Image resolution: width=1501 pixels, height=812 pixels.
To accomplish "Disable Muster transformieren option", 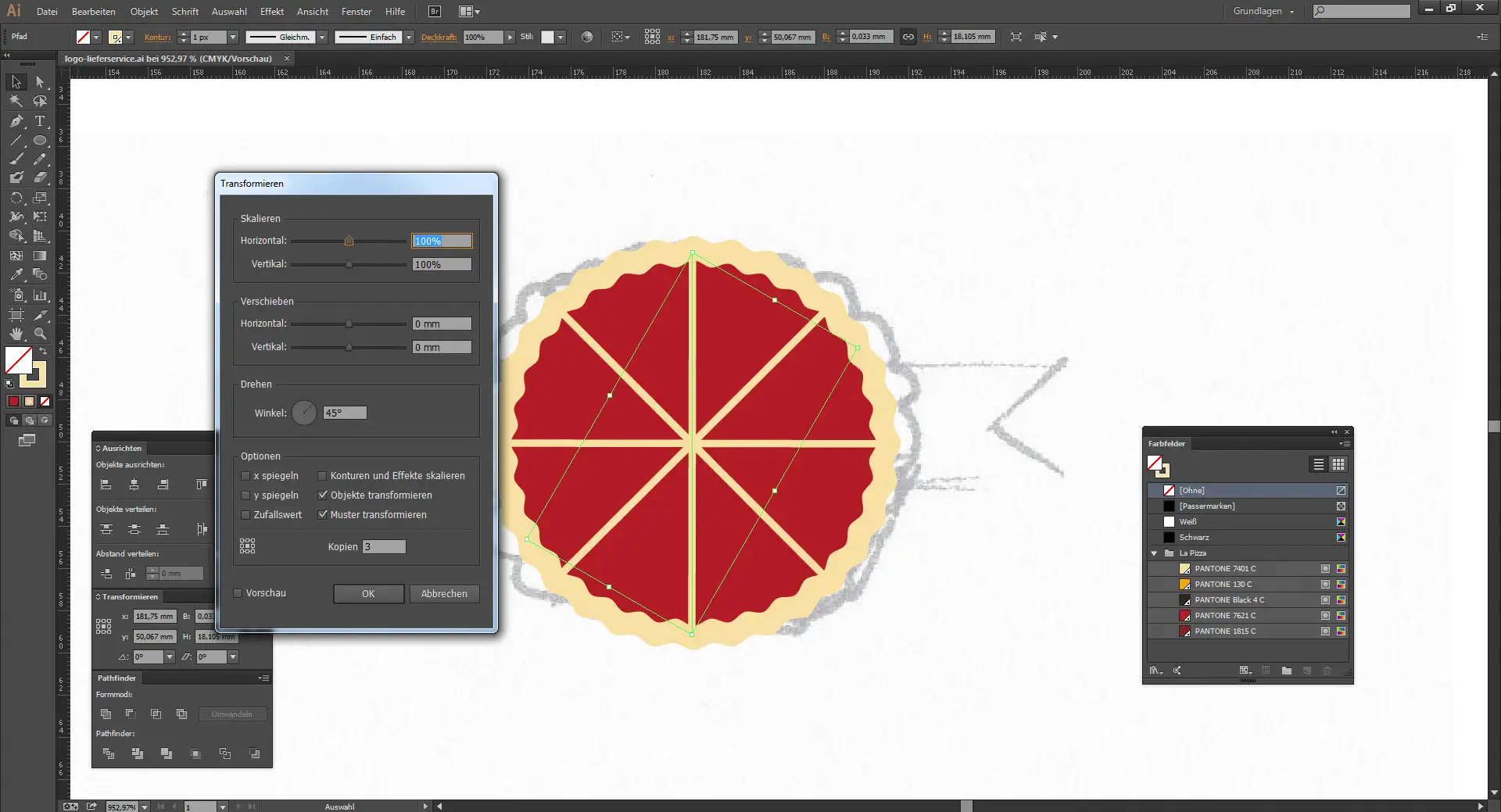I will 323,514.
